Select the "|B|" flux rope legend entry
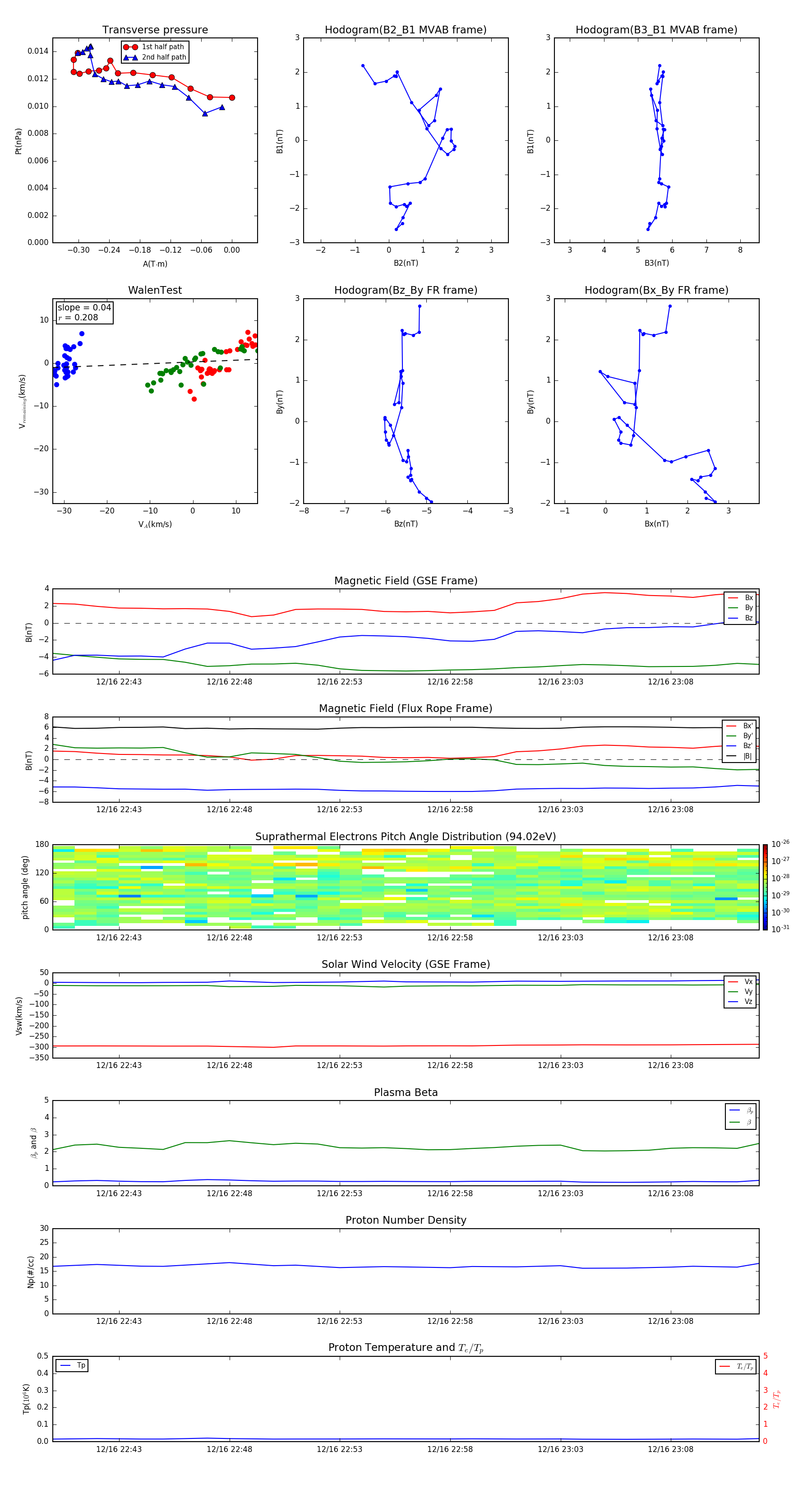This screenshot has width=812, height=1489. 740,756
